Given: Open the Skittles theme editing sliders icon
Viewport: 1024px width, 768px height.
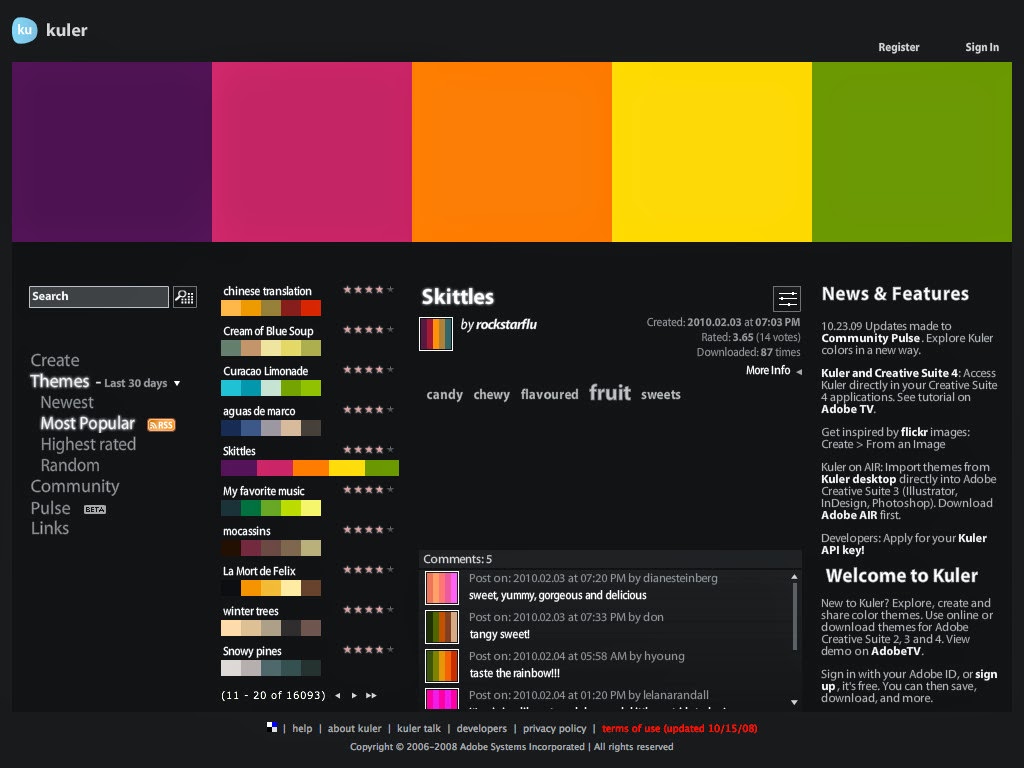Looking at the screenshot, I should click(x=787, y=299).
